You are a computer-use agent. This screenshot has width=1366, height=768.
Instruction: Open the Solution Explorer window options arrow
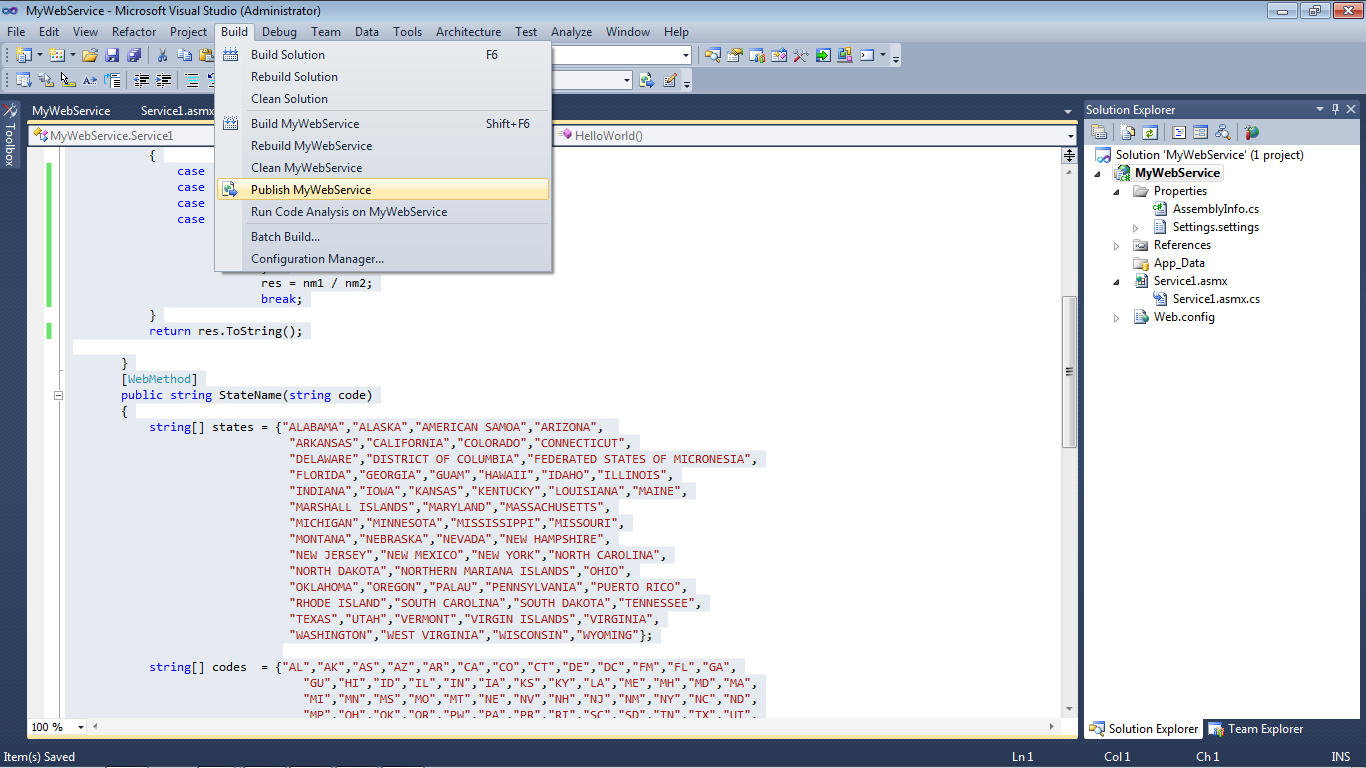click(1319, 109)
